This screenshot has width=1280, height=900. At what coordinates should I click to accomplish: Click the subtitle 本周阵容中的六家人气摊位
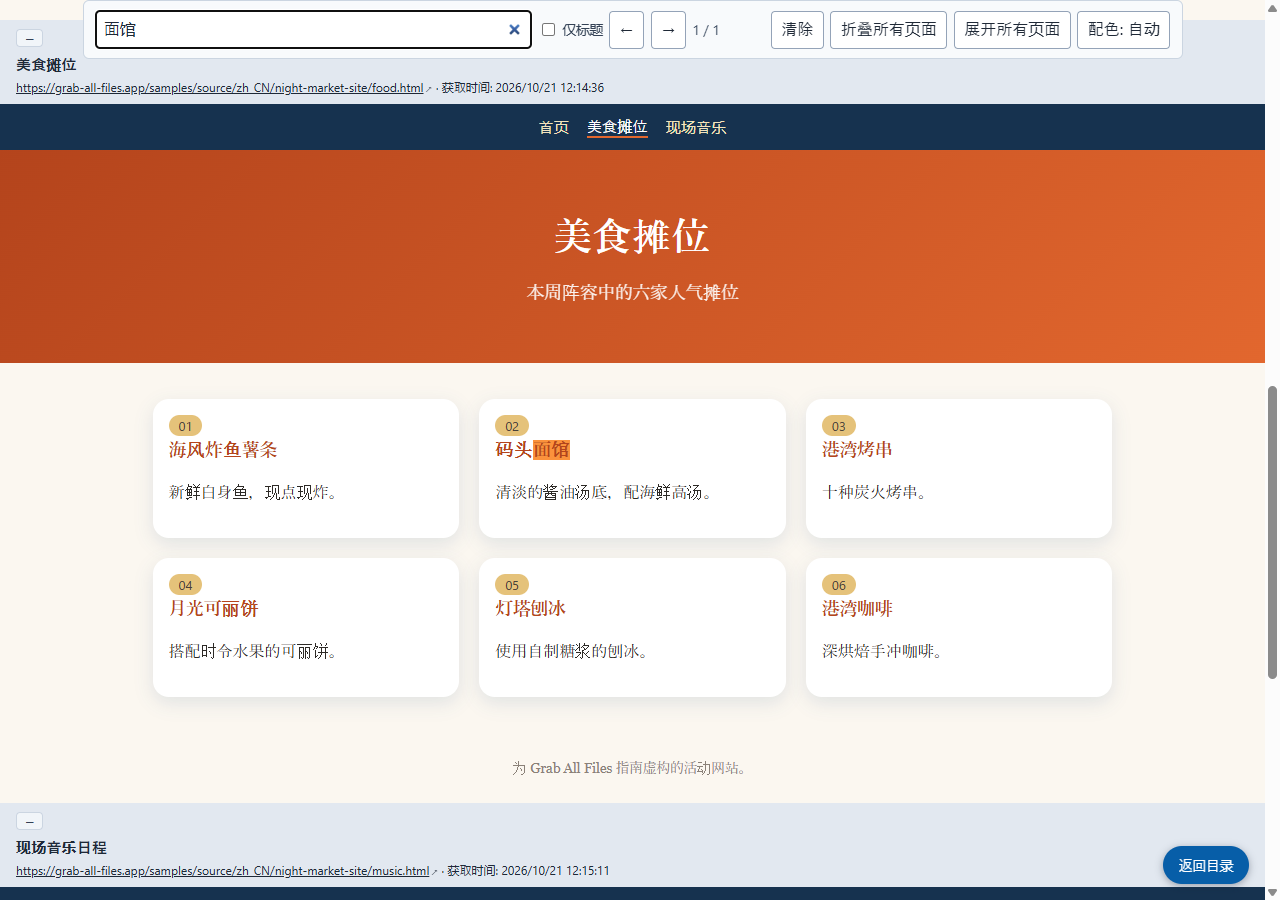coord(632,292)
